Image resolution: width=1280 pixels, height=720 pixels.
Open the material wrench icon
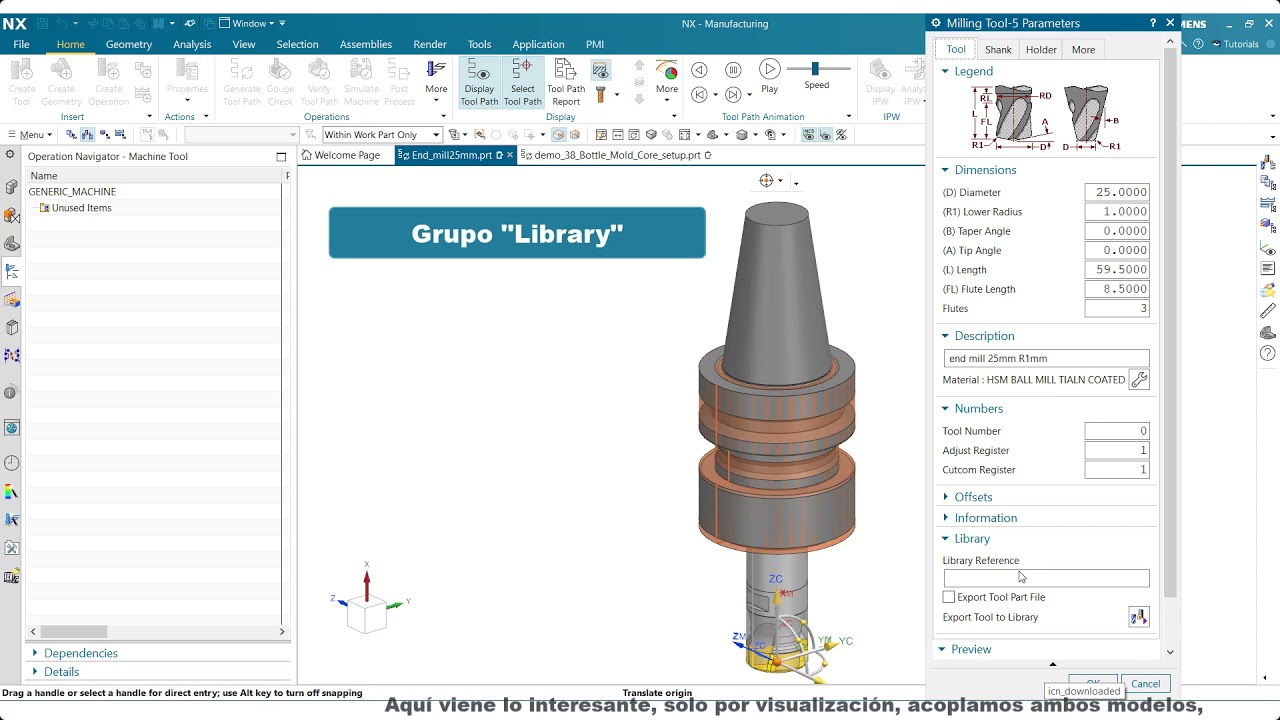coord(1139,380)
